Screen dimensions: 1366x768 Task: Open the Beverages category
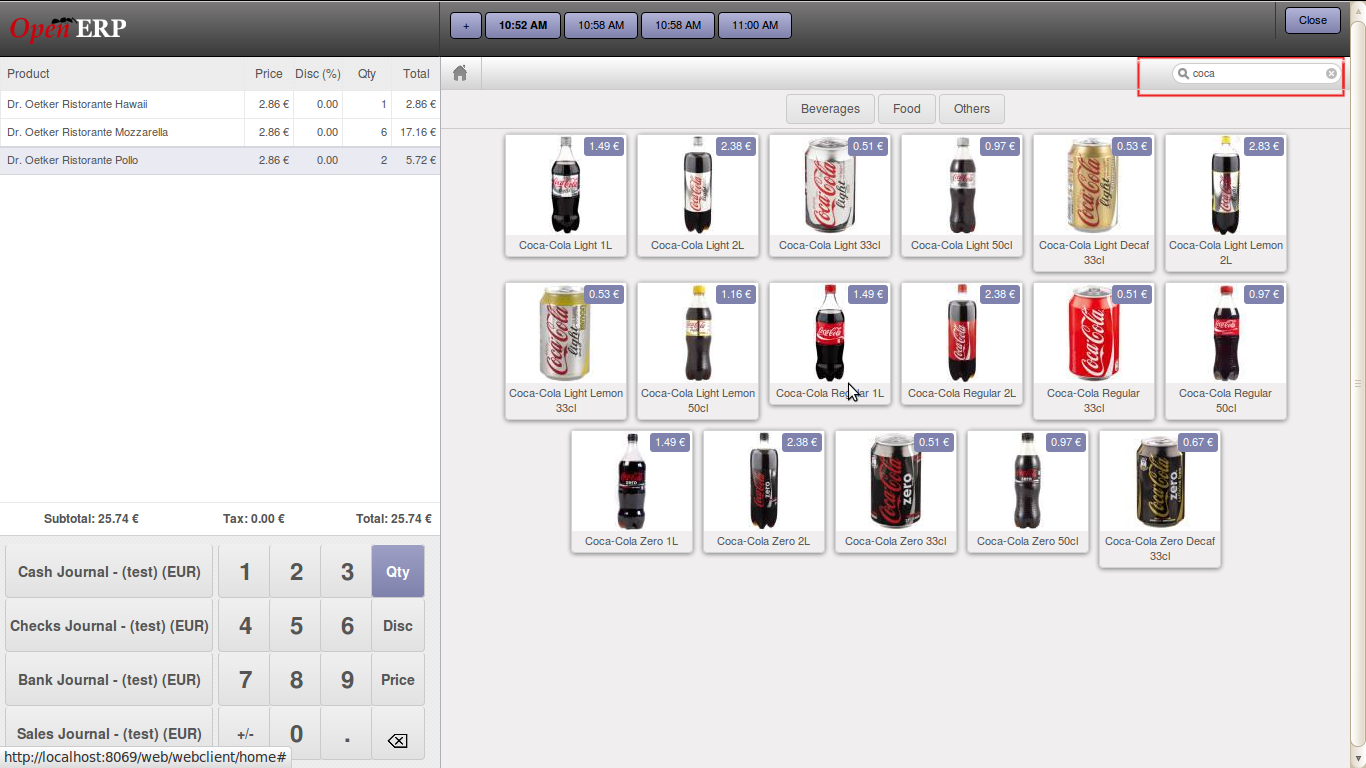pos(830,108)
